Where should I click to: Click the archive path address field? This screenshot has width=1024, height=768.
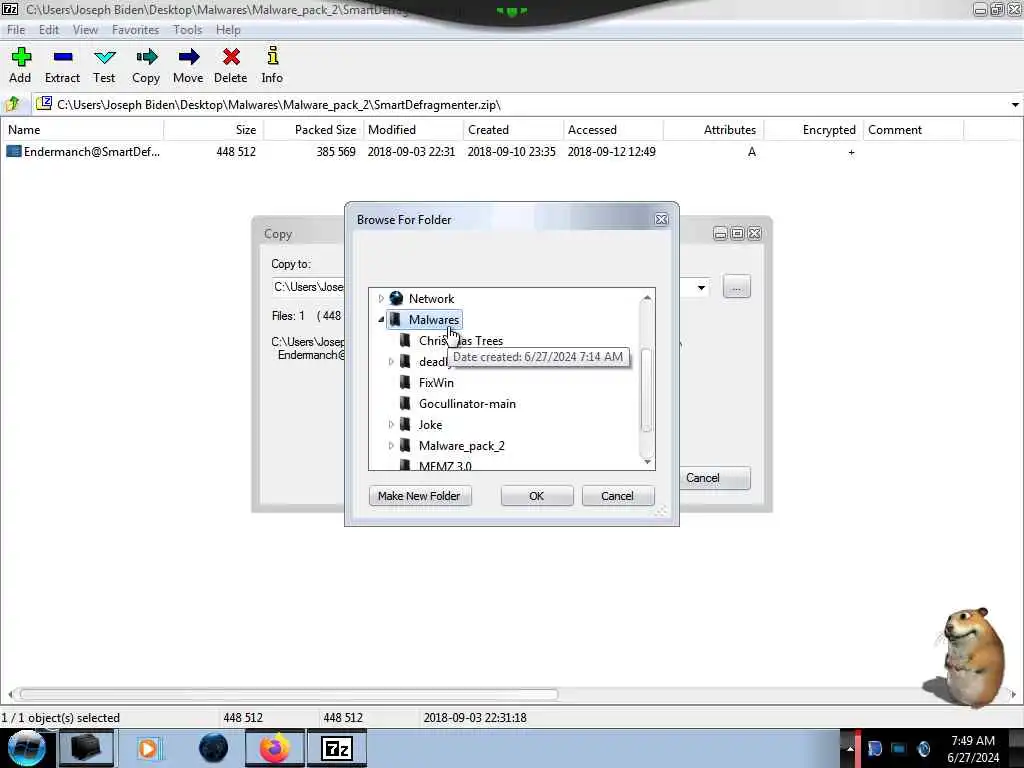(x=522, y=104)
